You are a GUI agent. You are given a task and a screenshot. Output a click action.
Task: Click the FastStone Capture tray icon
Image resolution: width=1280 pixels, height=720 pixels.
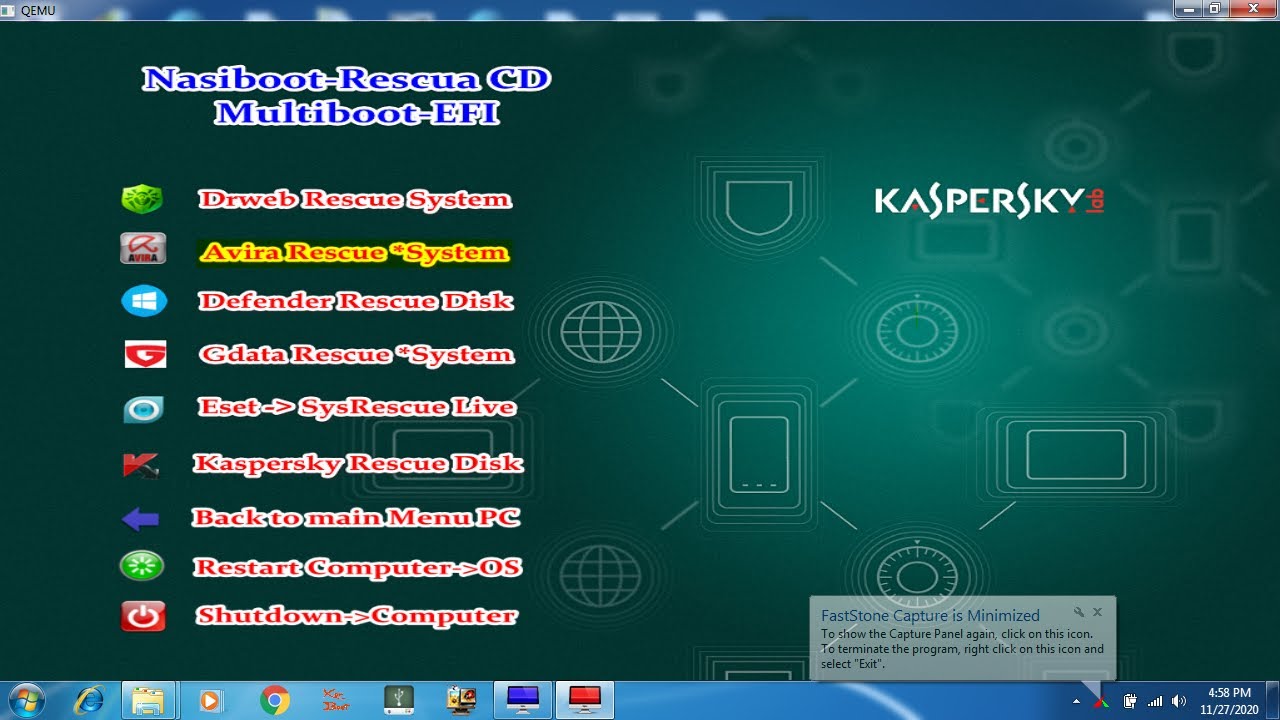[1102, 701]
